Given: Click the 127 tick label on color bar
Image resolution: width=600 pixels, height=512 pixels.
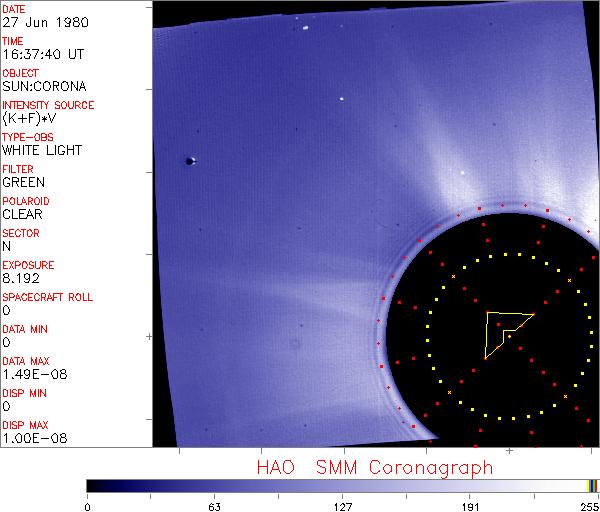Looking at the screenshot, I should [x=342, y=507].
